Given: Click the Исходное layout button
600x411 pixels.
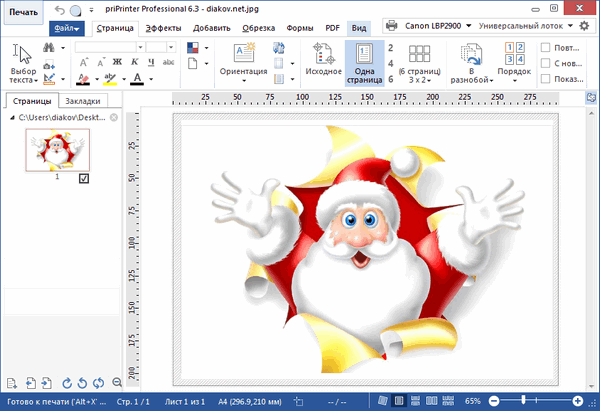Looking at the screenshot, I should pos(323,60).
